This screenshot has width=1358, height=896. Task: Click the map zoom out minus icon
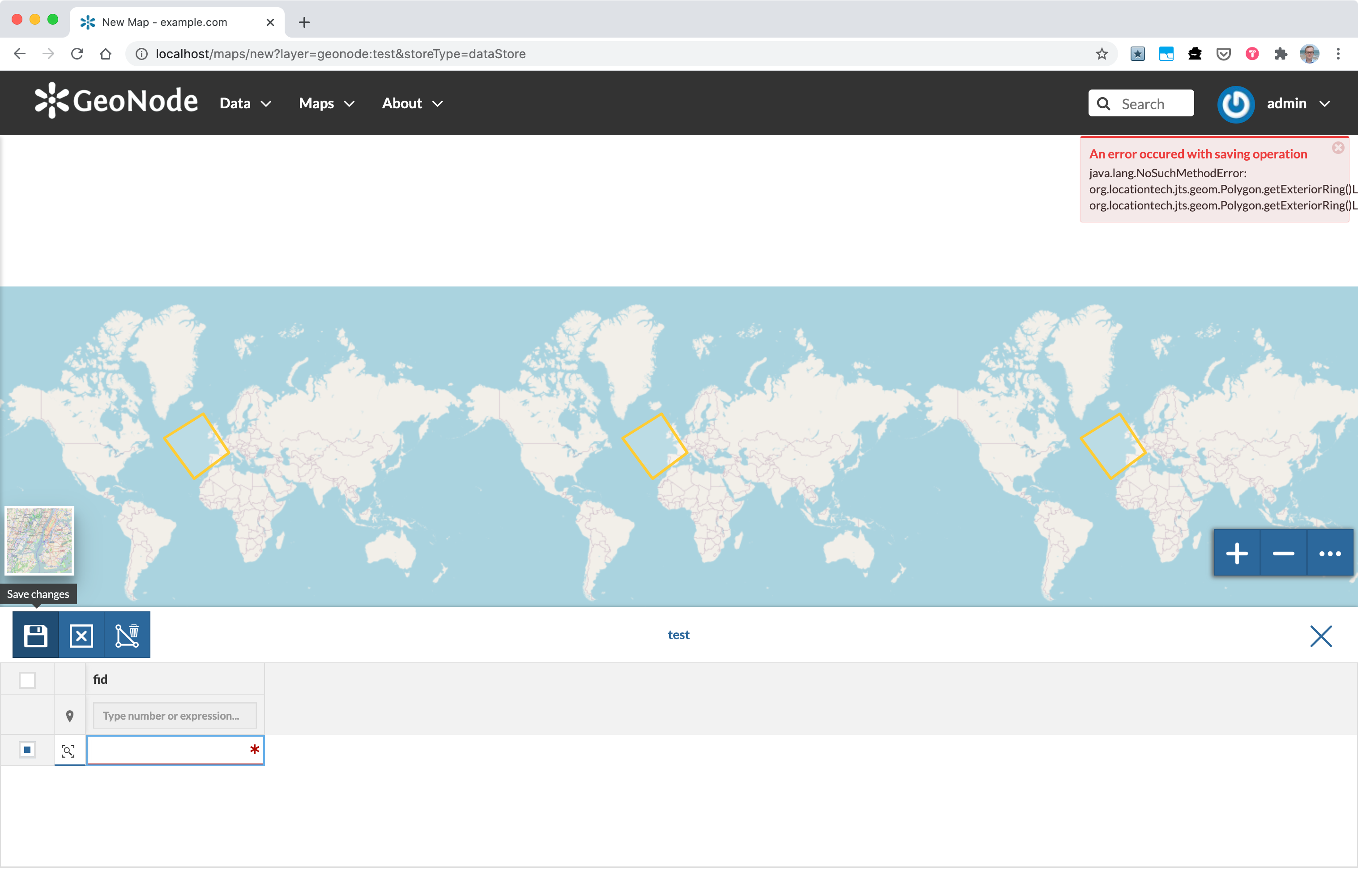pyautogui.click(x=1283, y=553)
